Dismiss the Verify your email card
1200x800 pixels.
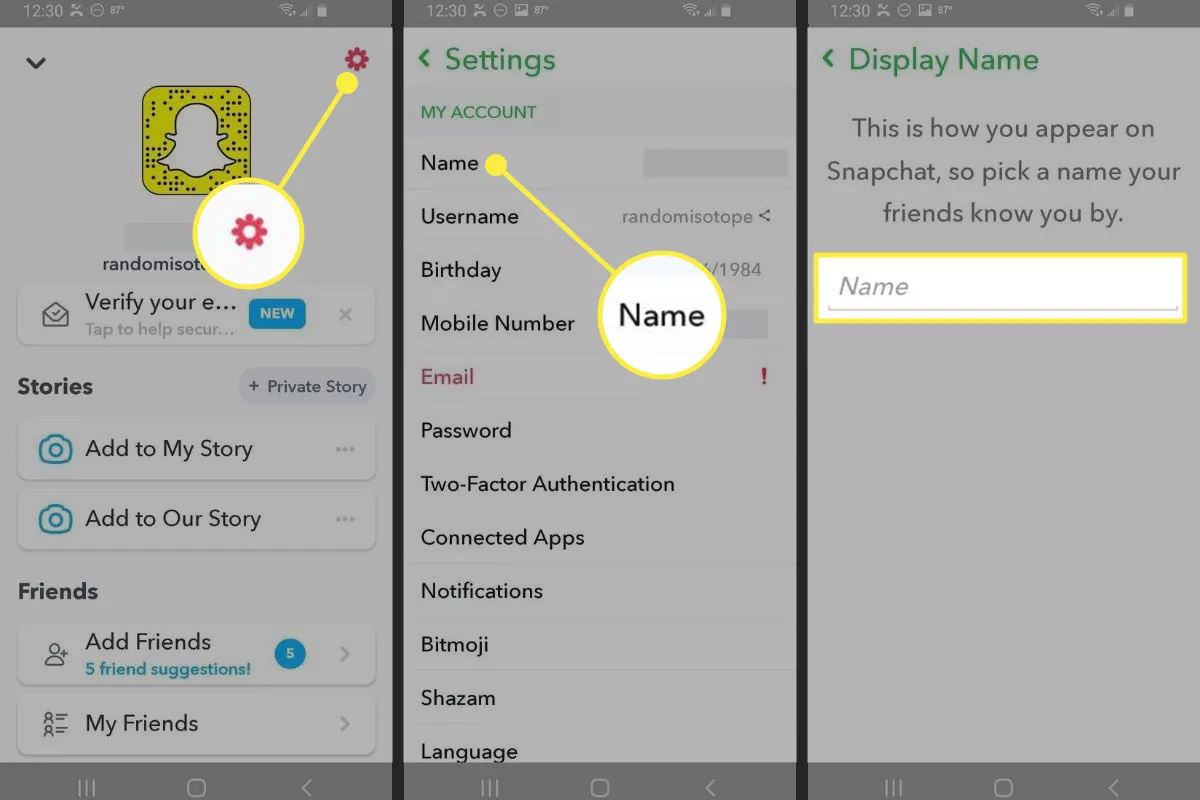pos(345,315)
